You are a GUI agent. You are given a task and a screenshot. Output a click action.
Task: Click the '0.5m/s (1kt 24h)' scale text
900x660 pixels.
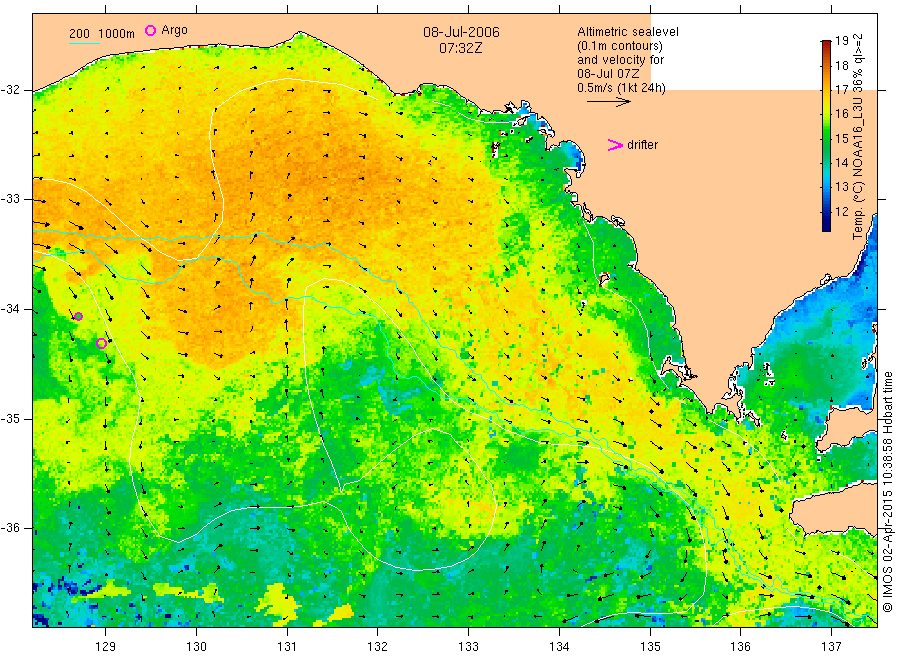622,88
